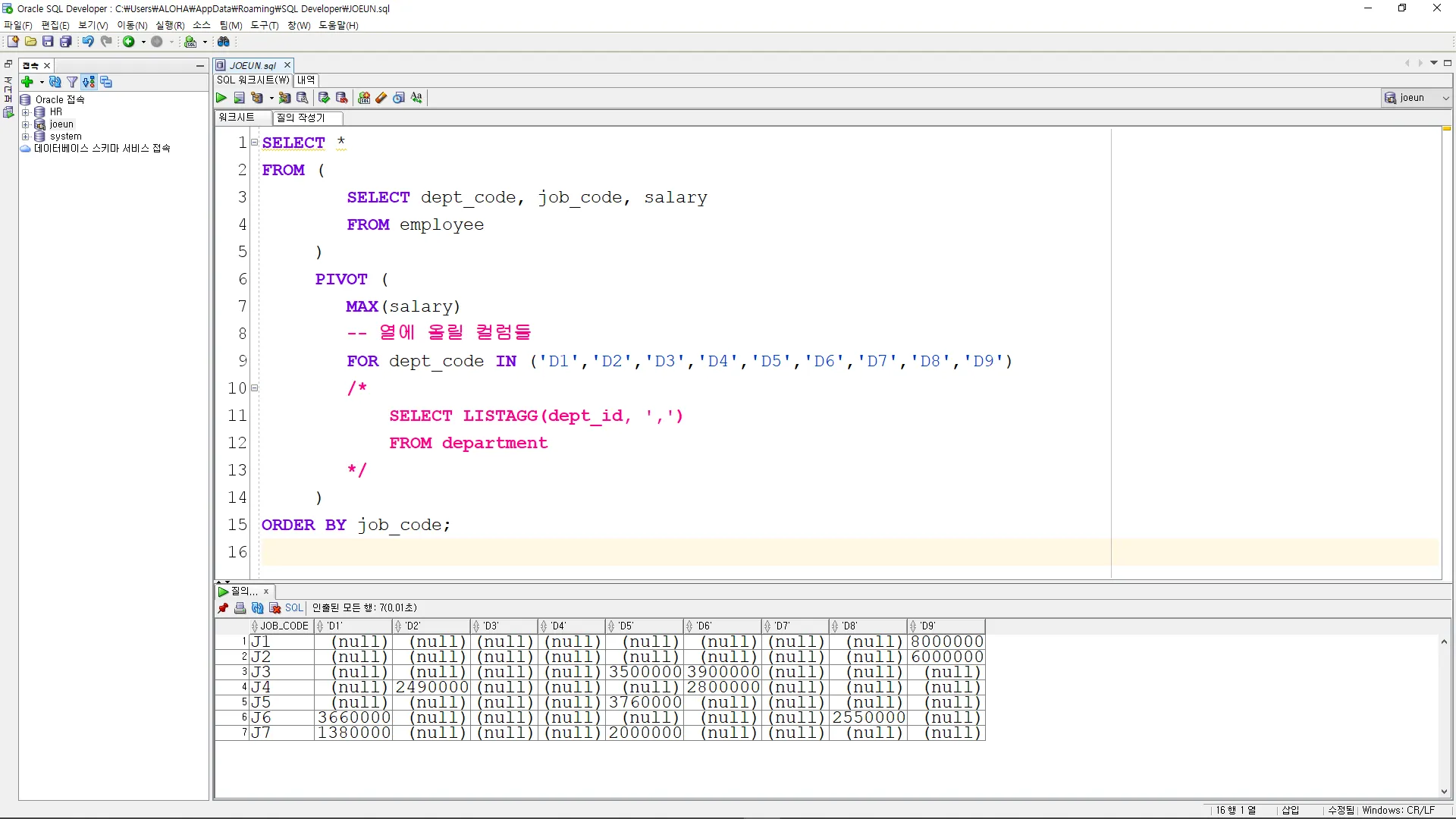Click the Aa change case icon
1456x819 pixels.
pos(416,98)
